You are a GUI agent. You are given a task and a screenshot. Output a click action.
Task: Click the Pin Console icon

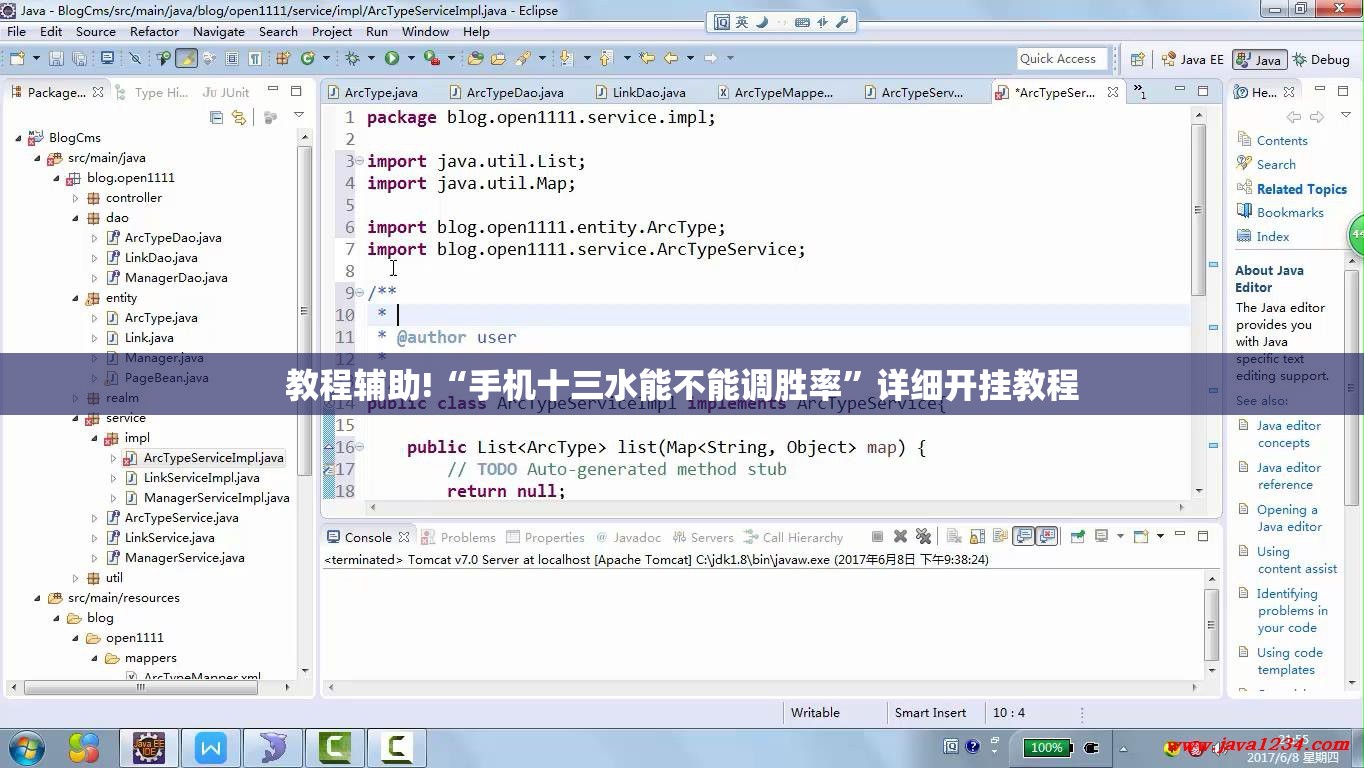pos(1078,537)
